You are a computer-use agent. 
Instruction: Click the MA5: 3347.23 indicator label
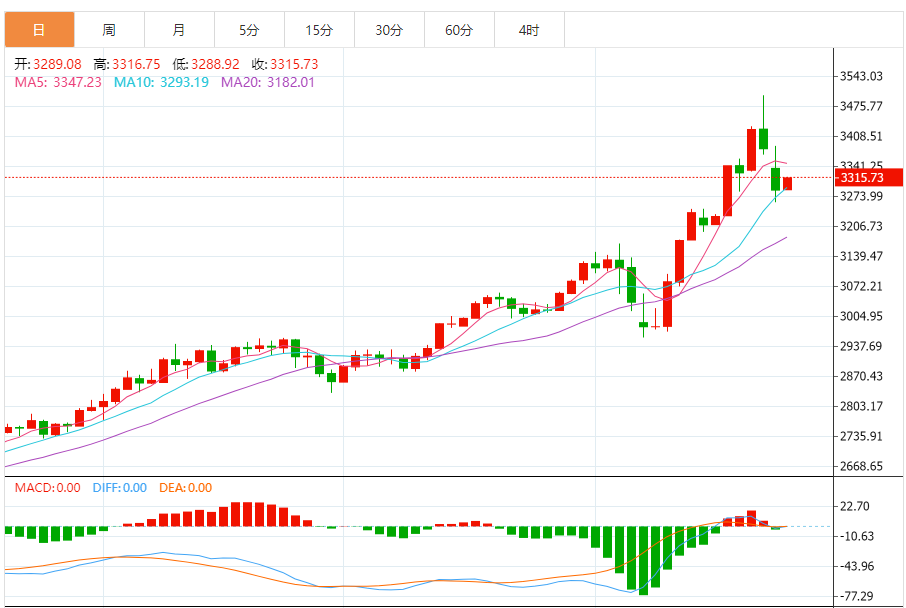tap(58, 82)
